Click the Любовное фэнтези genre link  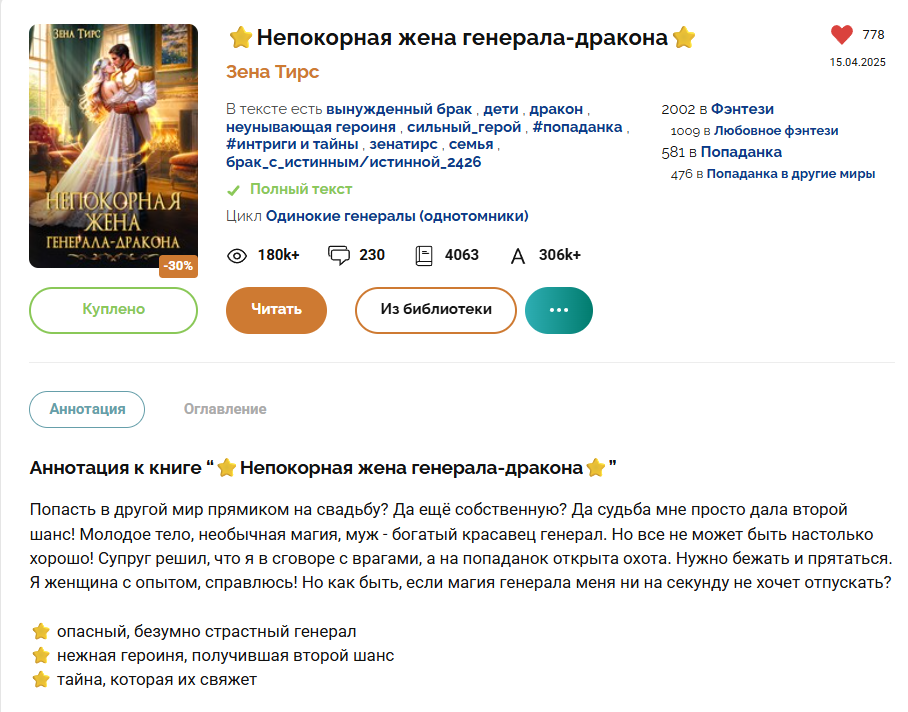tap(776, 131)
